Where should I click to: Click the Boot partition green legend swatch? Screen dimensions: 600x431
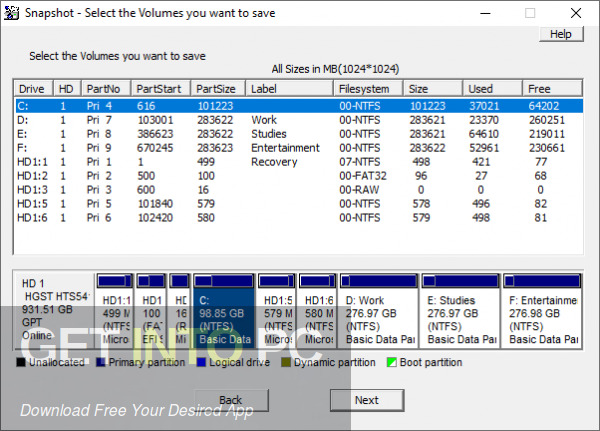point(391,362)
